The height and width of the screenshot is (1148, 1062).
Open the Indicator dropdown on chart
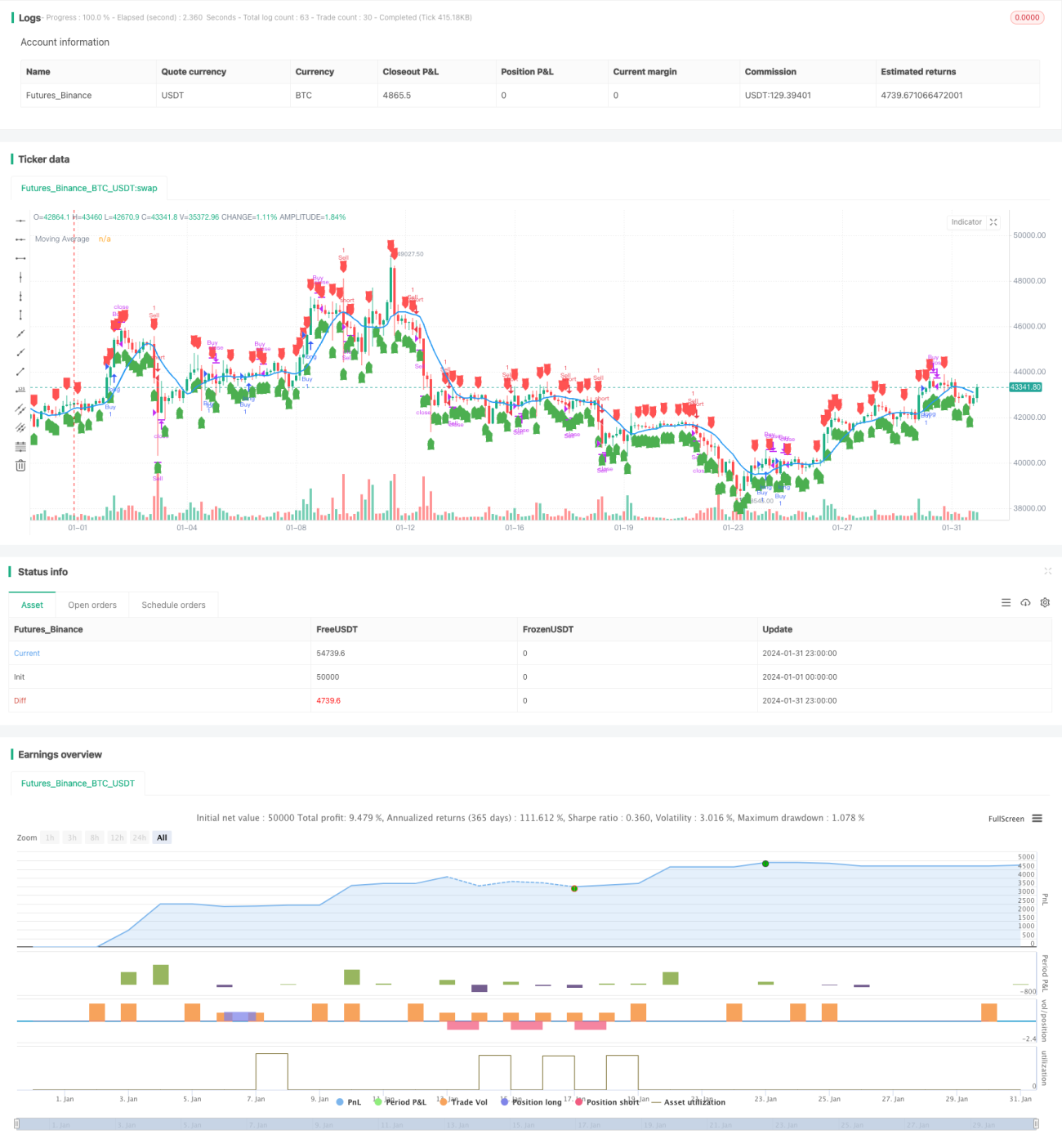pyautogui.click(x=966, y=222)
